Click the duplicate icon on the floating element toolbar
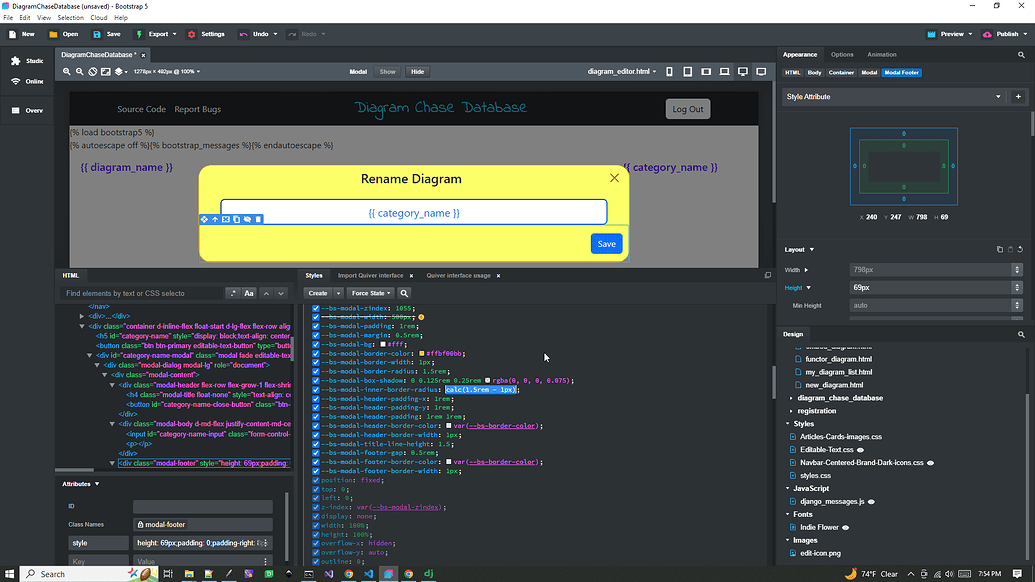 (236, 218)
